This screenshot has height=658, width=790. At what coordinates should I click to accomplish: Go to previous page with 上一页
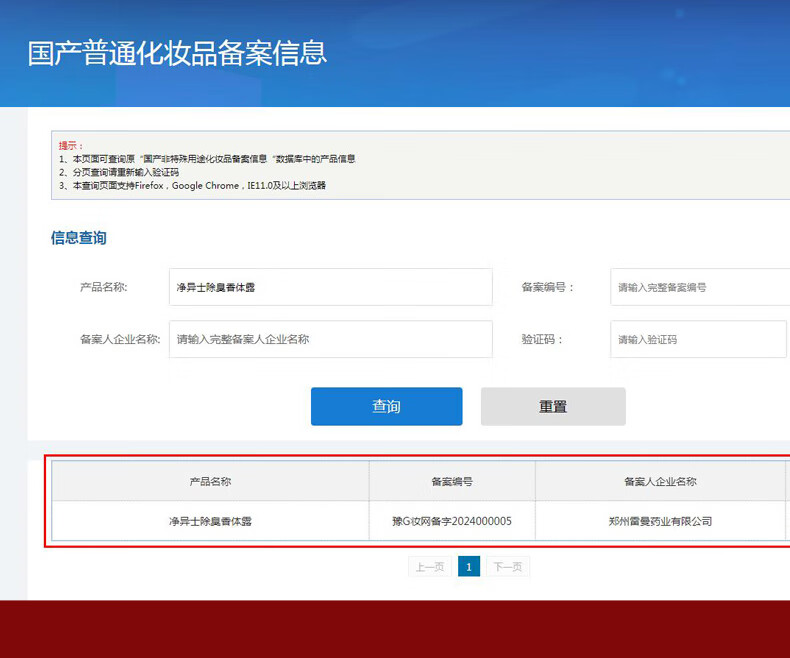pos(430,567)
